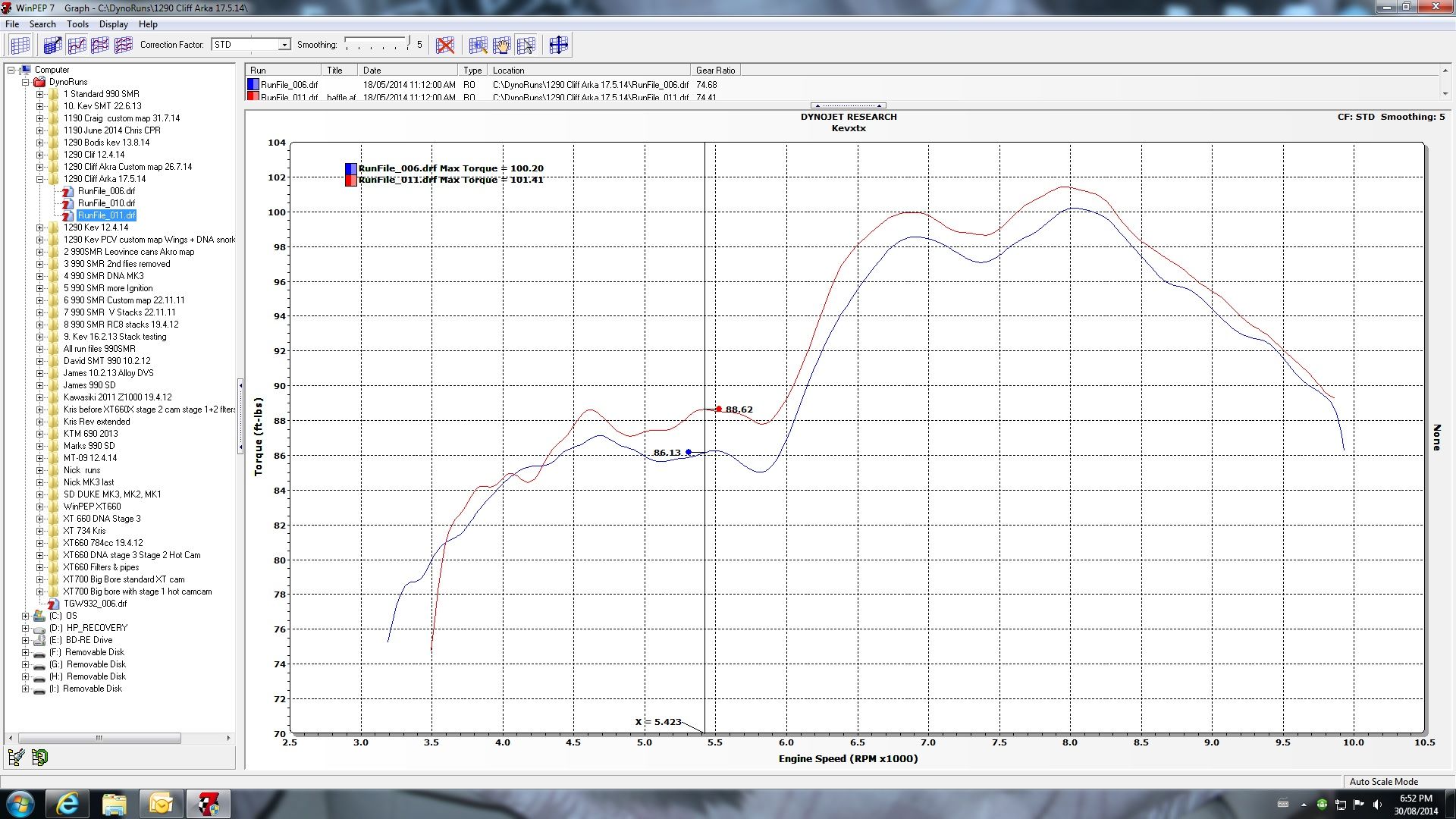Open Windows Explorer from taskbar
Image resolution: width=1456 pixels, height=819 pixels.
coord(115,803)
